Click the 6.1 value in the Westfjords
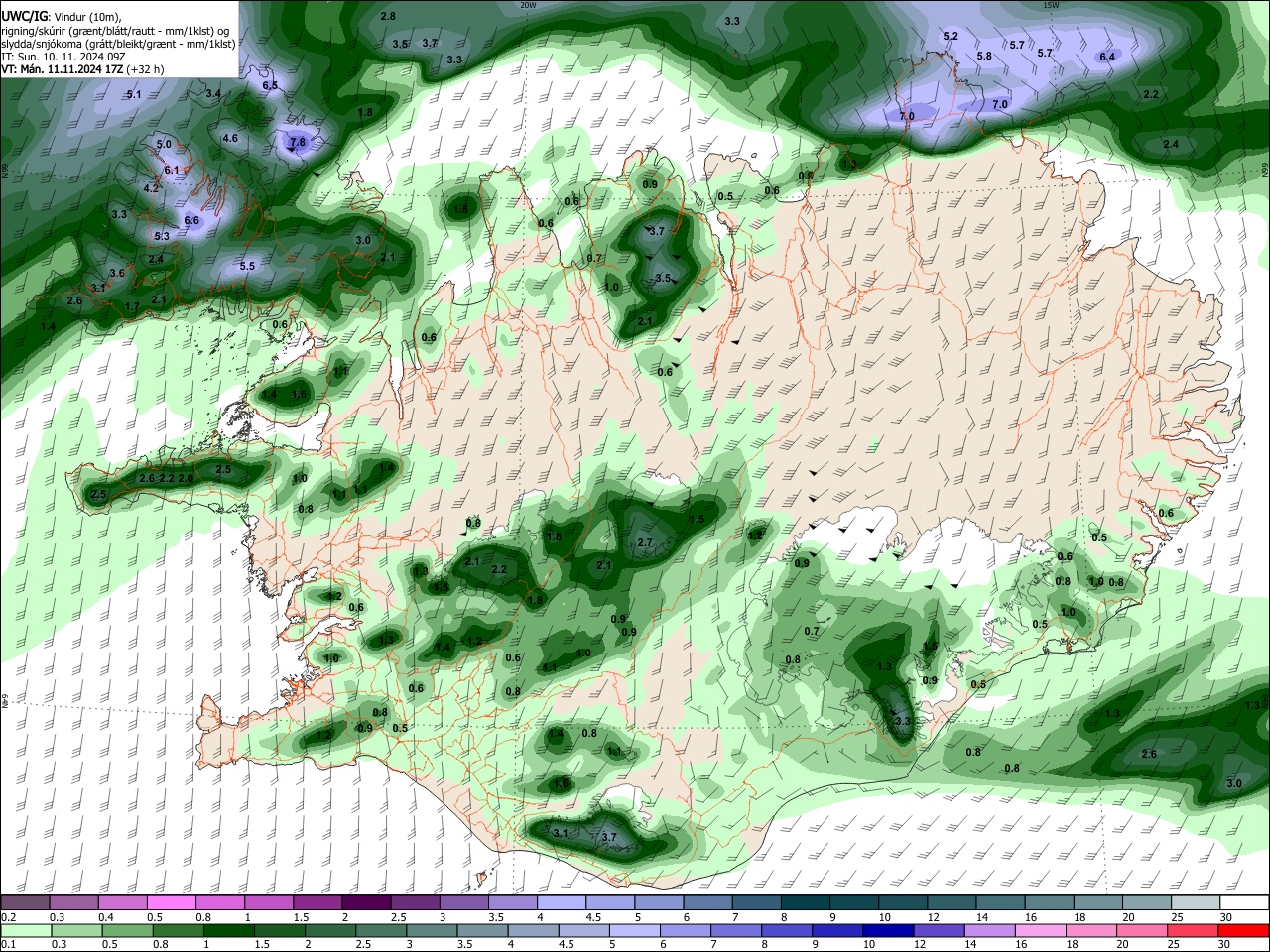 172,170
